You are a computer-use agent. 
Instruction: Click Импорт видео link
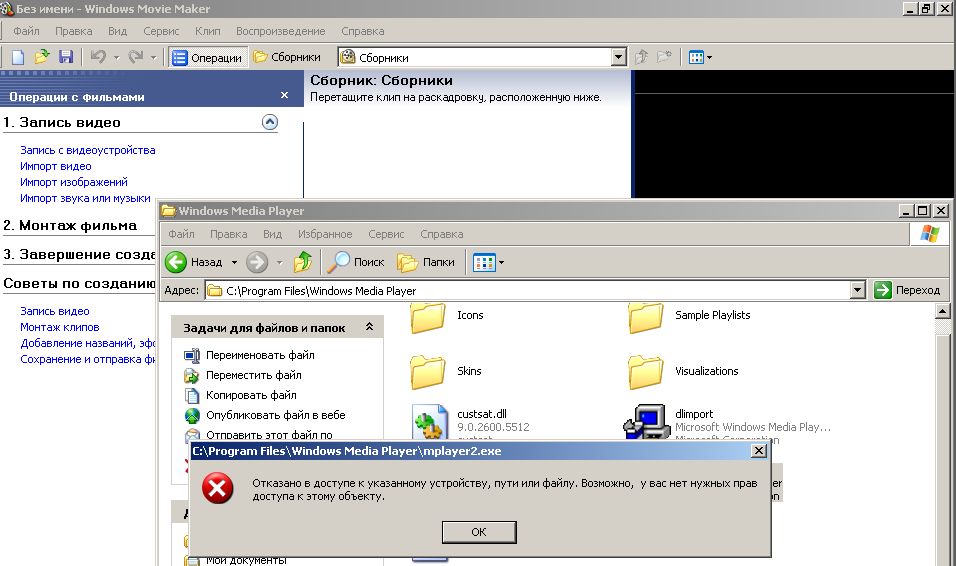tap(55, 166)
